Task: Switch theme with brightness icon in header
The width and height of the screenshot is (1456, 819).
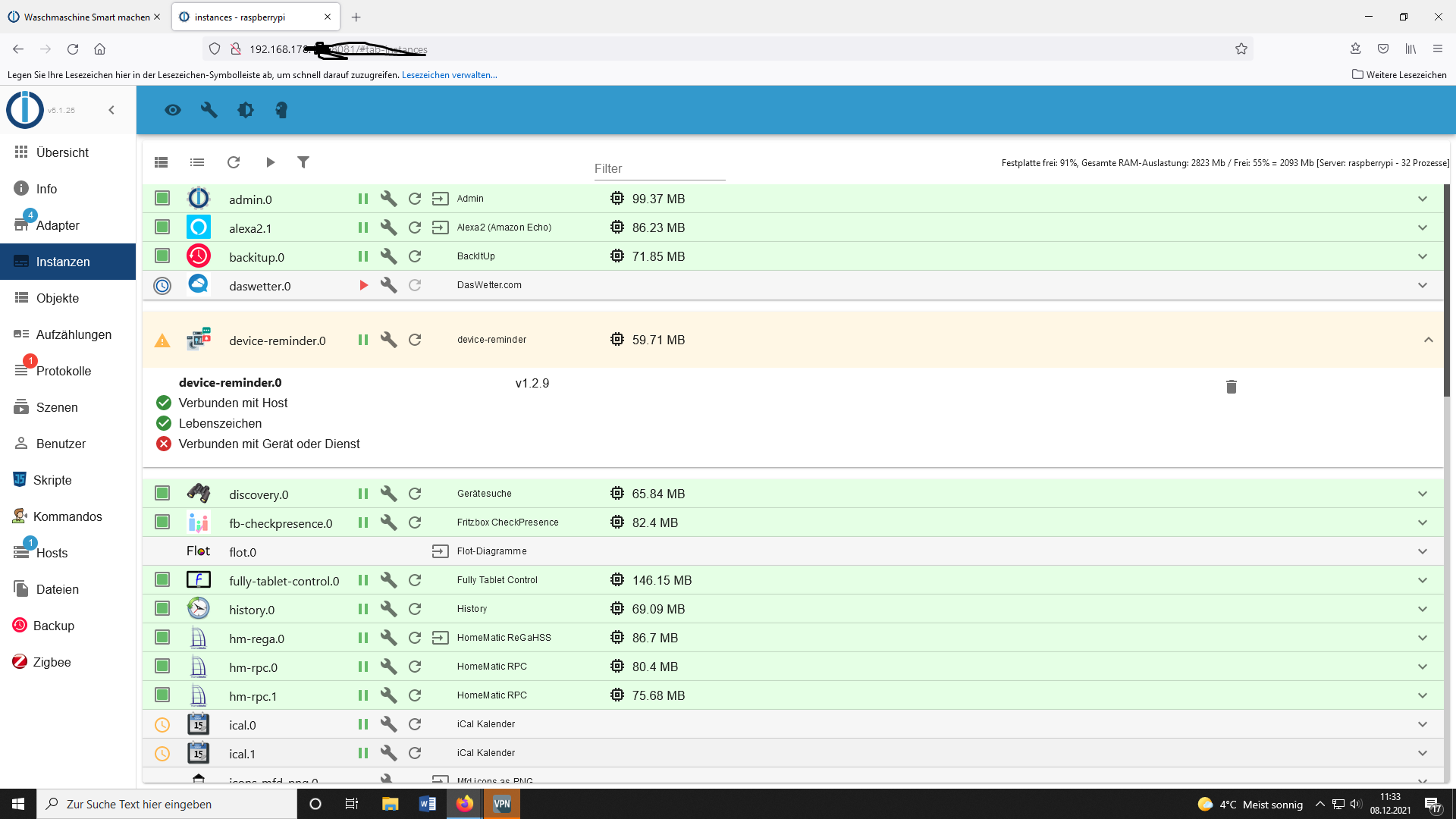Action: click(245, 110)
